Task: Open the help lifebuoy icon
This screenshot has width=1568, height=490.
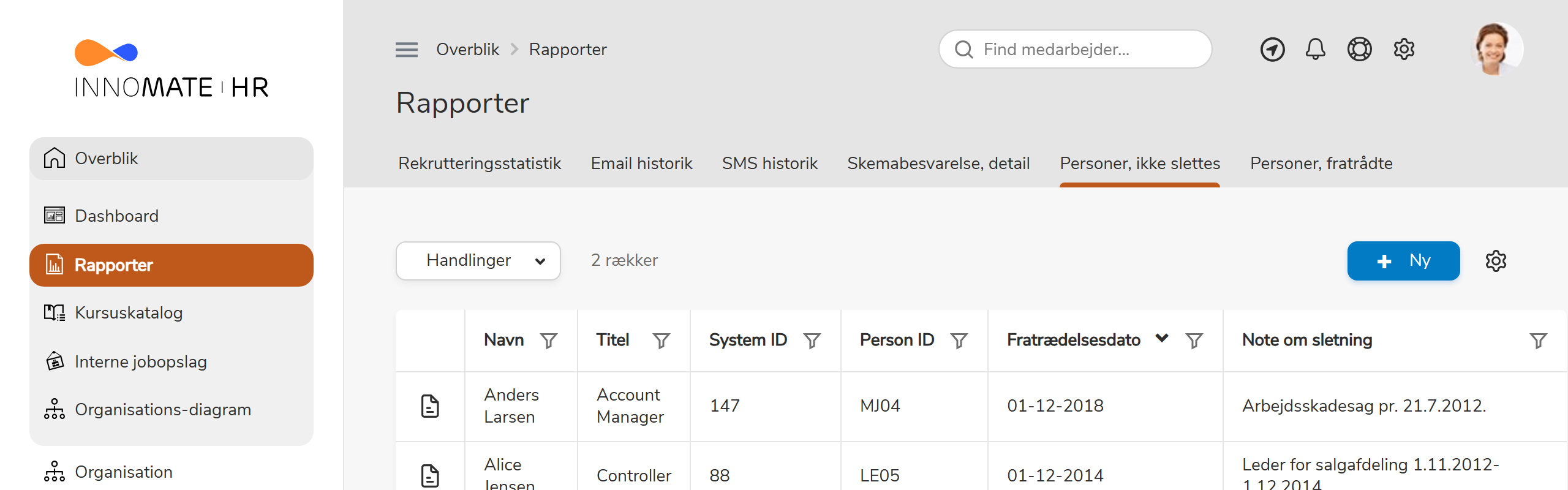Action: point(1359,49)
